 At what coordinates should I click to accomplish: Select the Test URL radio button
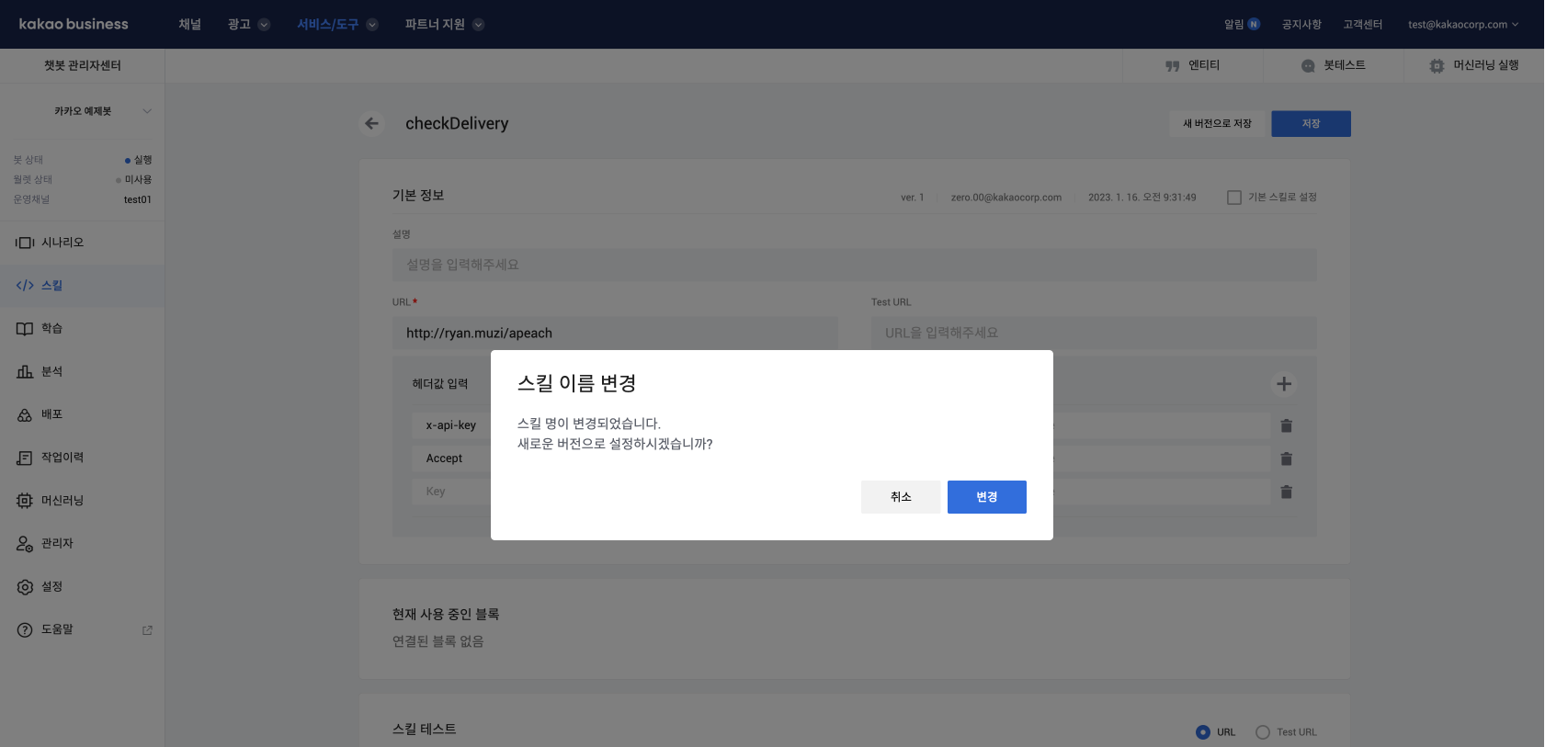coord(1263,732)
